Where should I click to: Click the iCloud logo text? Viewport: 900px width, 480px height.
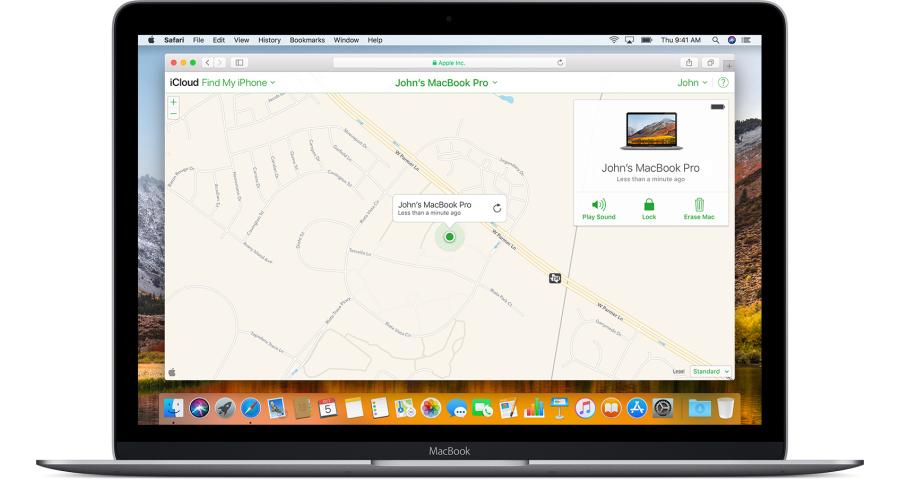pos(184,83)
